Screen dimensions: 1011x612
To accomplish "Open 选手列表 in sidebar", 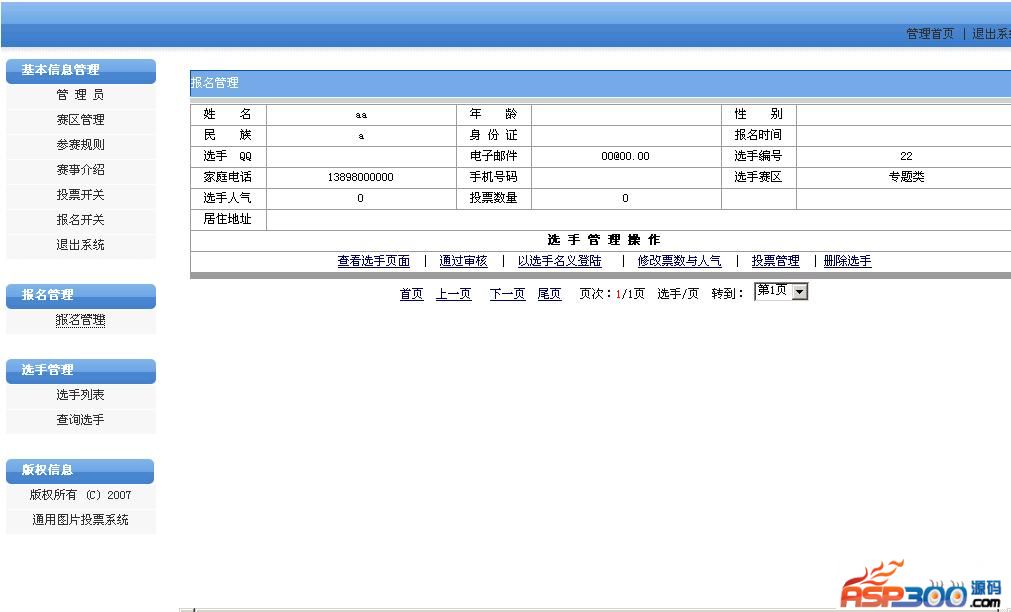I will point(80,395).
